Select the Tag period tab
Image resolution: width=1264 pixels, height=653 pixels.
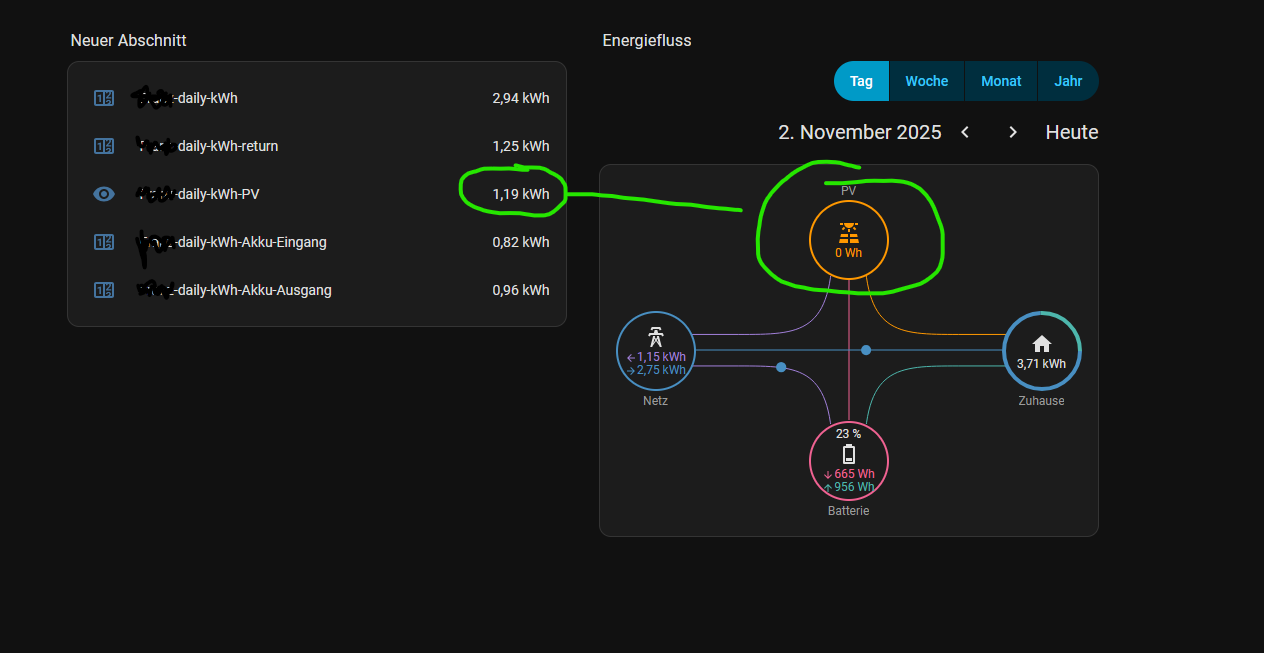tap(861, 81)
